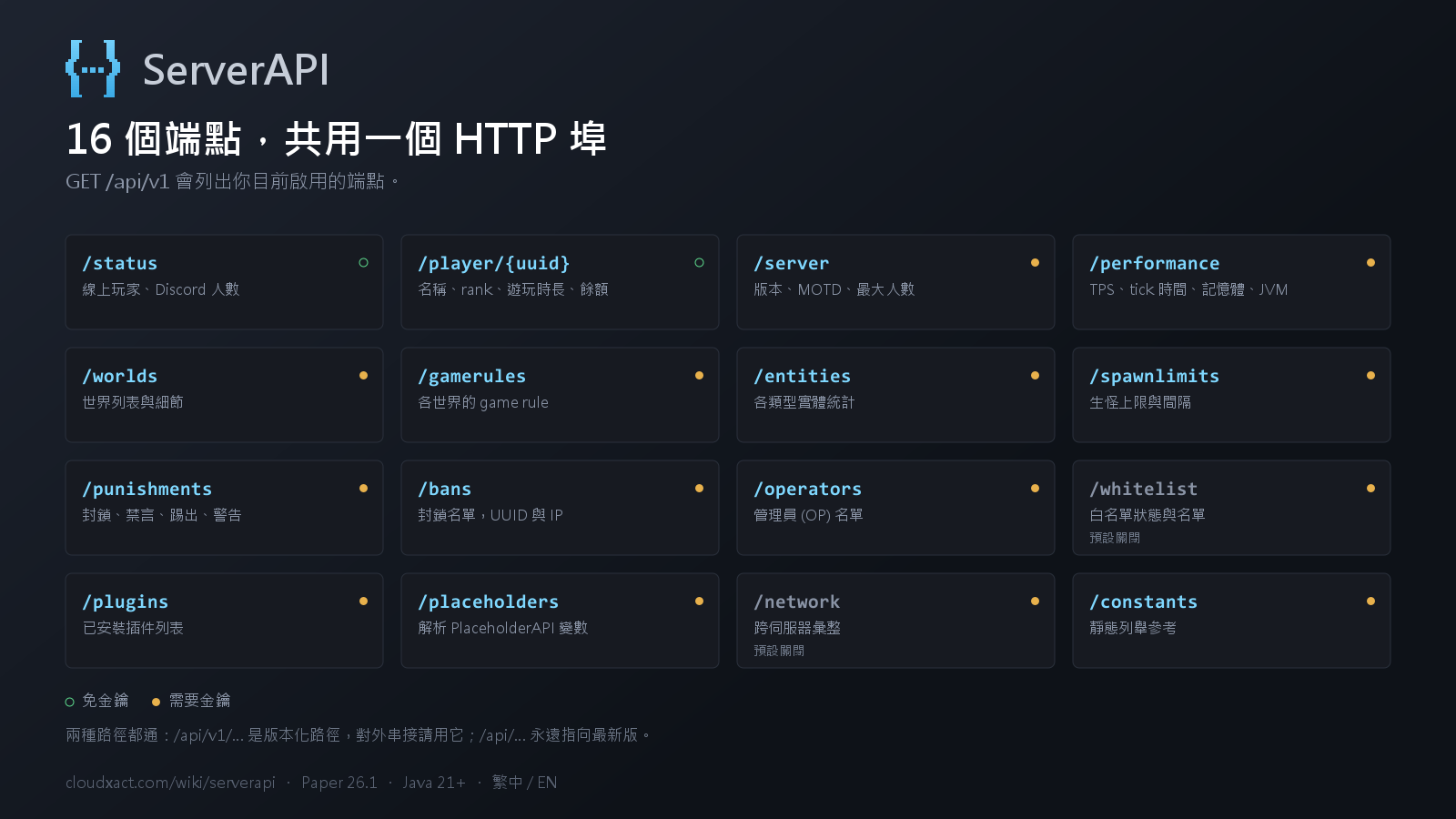Select the /placeholders endpoint name
Viewport: 1456px width, 819px height.
click(488, 602)
